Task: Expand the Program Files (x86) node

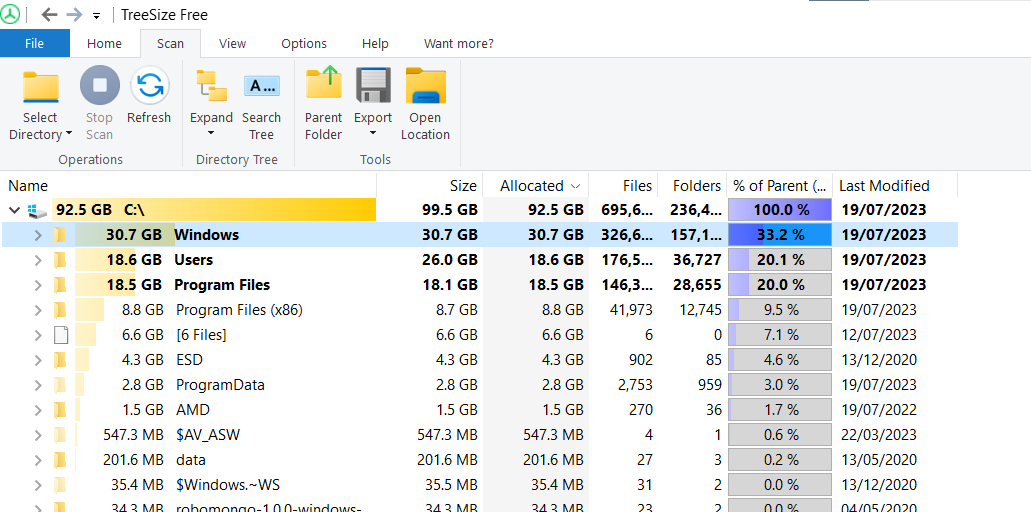Action: click(x=38, y=310)
